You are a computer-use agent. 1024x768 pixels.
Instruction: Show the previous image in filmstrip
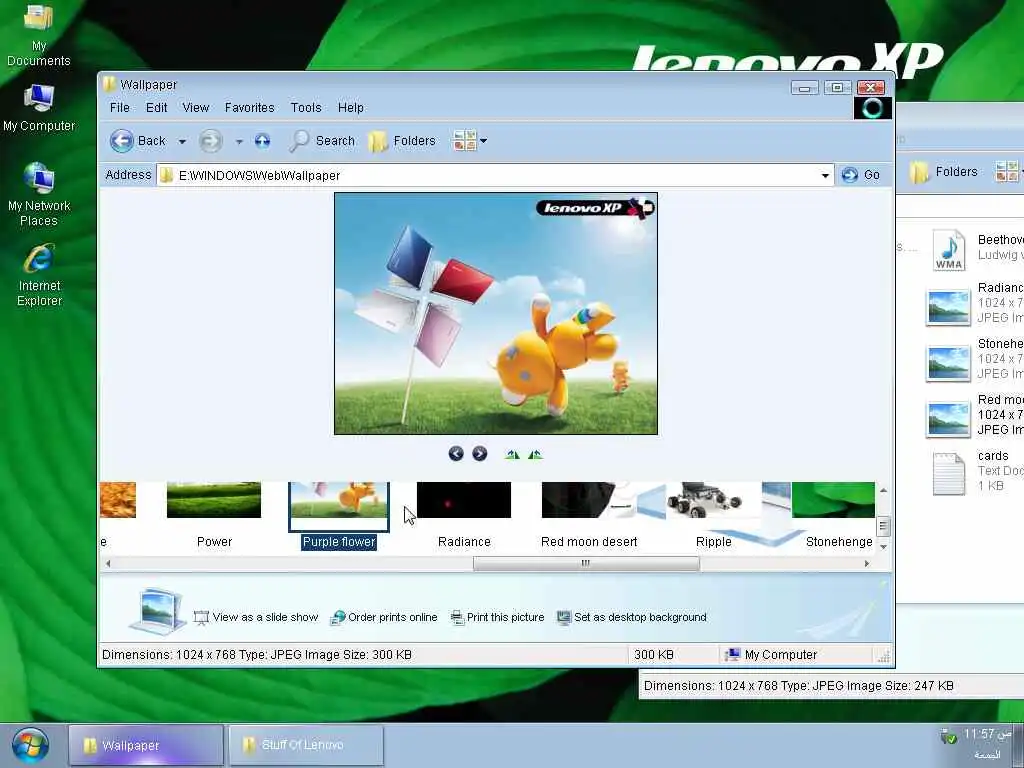(x=456, y=454)
